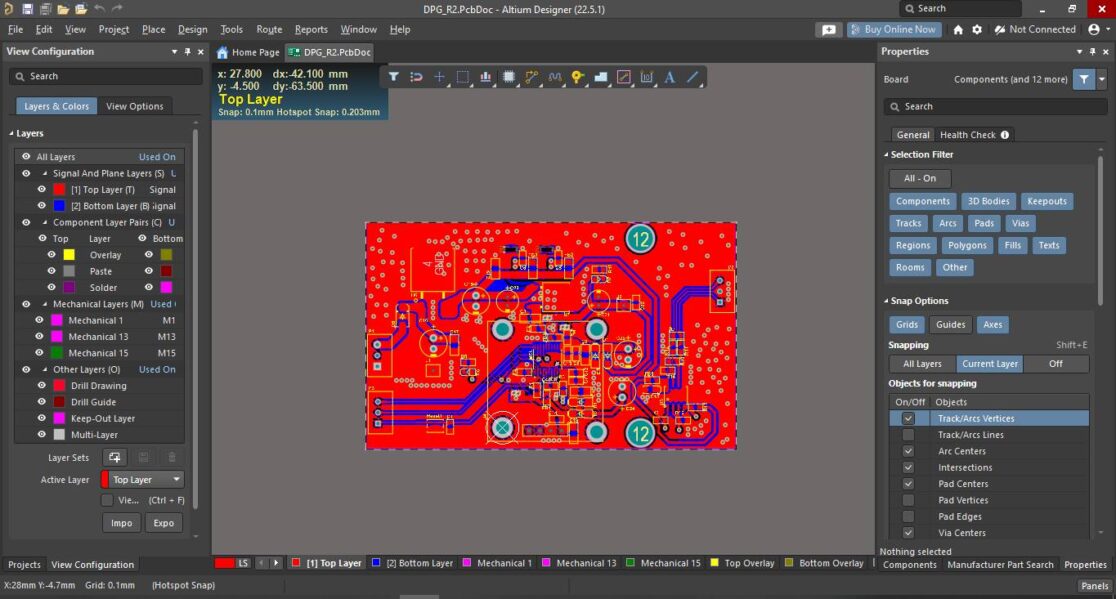The height and width of the screenshot is (599, 1116).
Task: Enable the Pad Vertices snapping checkbox
Action: tap(908, 500)
